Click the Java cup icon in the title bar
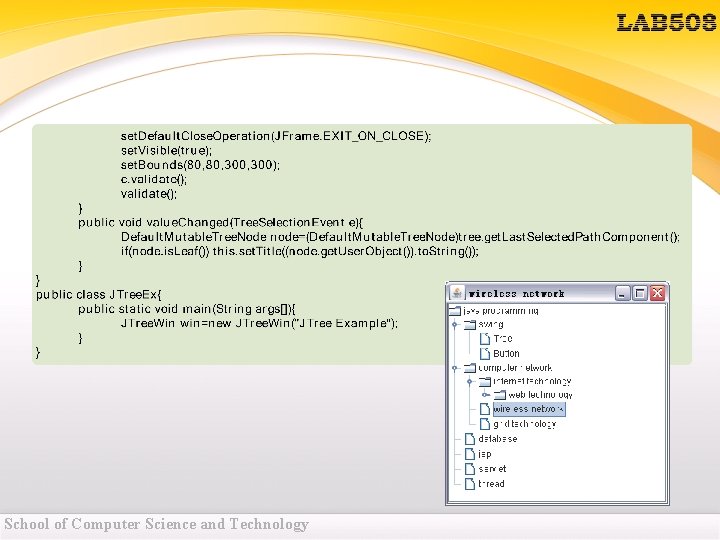720x540 pixels. tap(456, 293)
